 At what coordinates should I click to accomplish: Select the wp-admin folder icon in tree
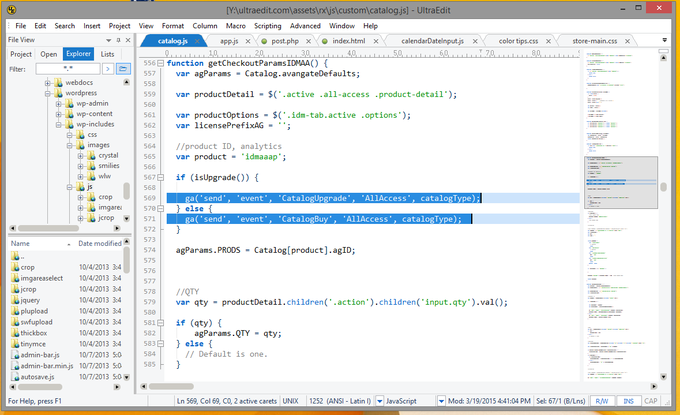pos(69,103)
